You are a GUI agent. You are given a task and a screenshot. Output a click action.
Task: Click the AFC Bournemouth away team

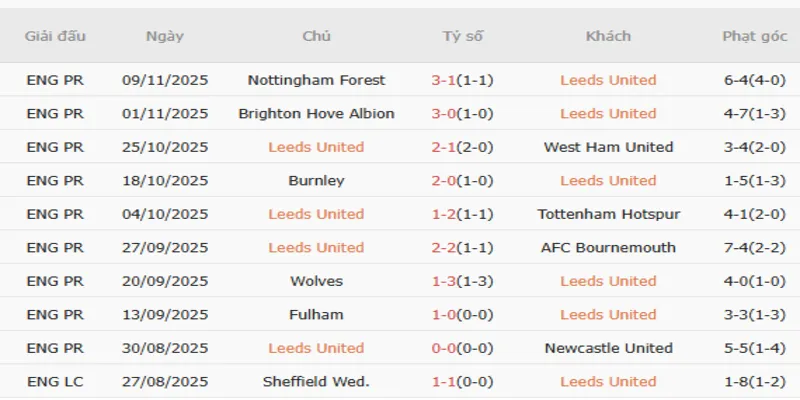tap(608, 248)
